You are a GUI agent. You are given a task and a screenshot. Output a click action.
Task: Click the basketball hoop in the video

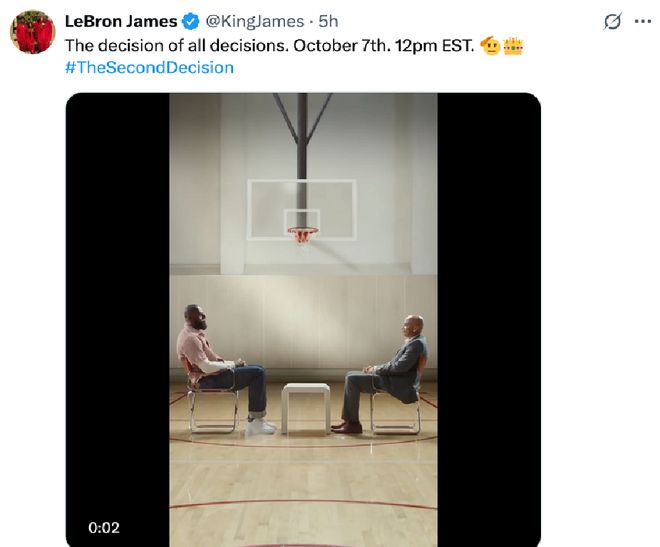(x=302, y=235)
